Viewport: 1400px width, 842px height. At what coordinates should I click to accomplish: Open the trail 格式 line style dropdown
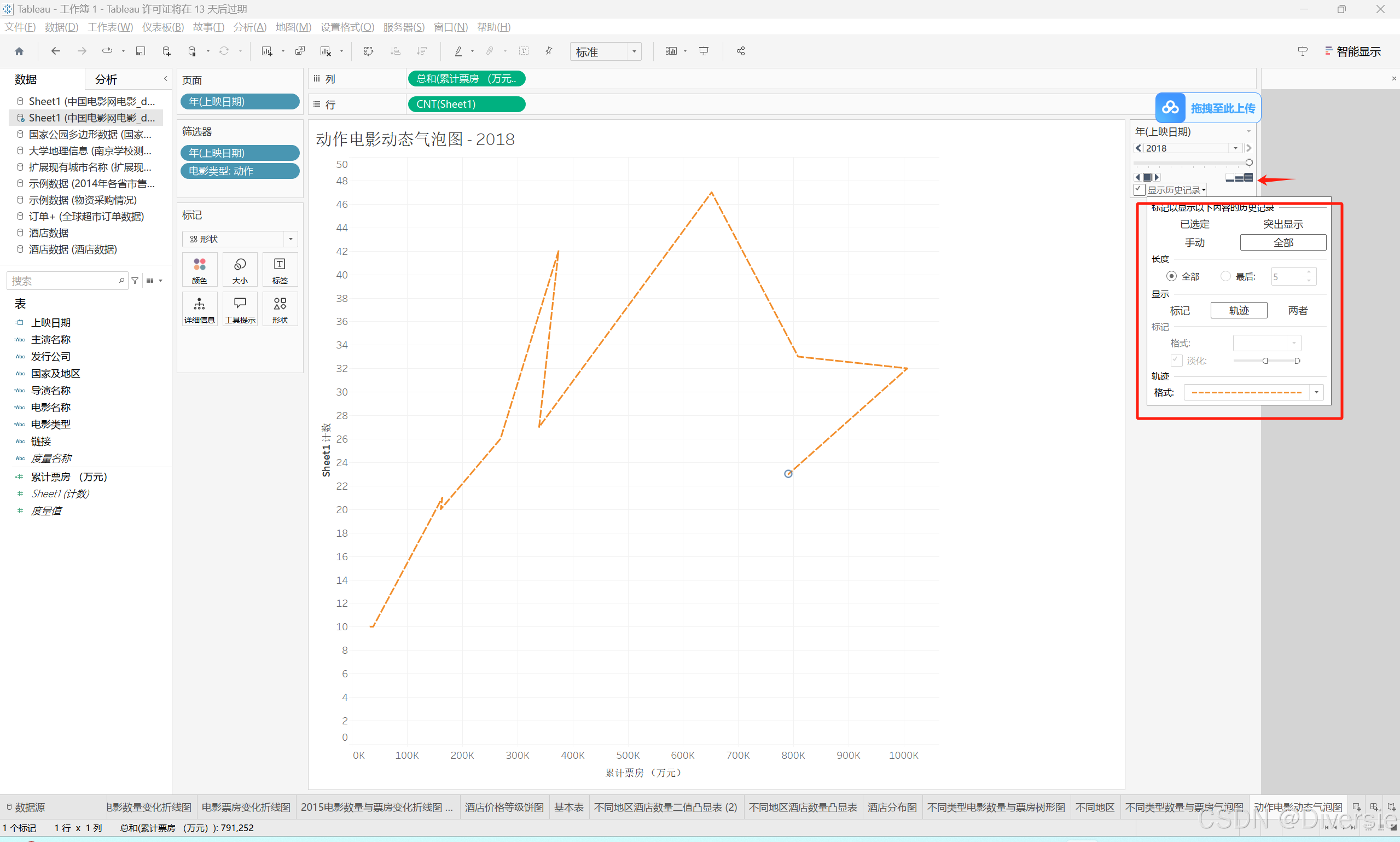[1316, 393]
